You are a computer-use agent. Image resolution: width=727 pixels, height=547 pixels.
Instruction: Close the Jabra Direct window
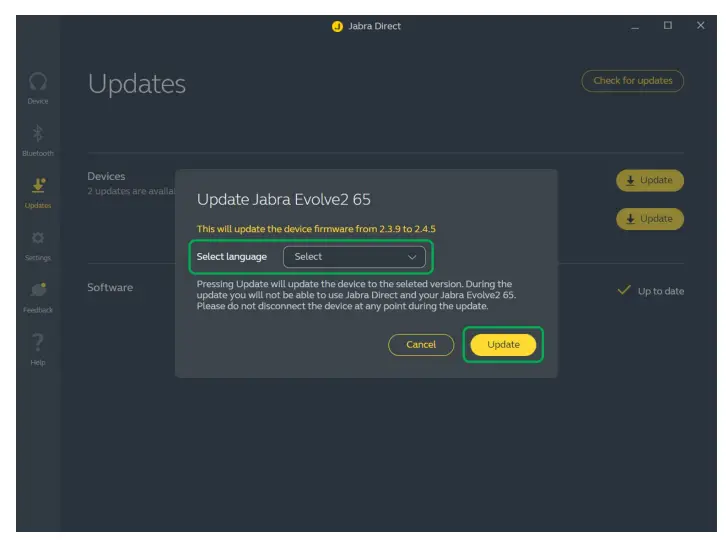tap(701, 25)
